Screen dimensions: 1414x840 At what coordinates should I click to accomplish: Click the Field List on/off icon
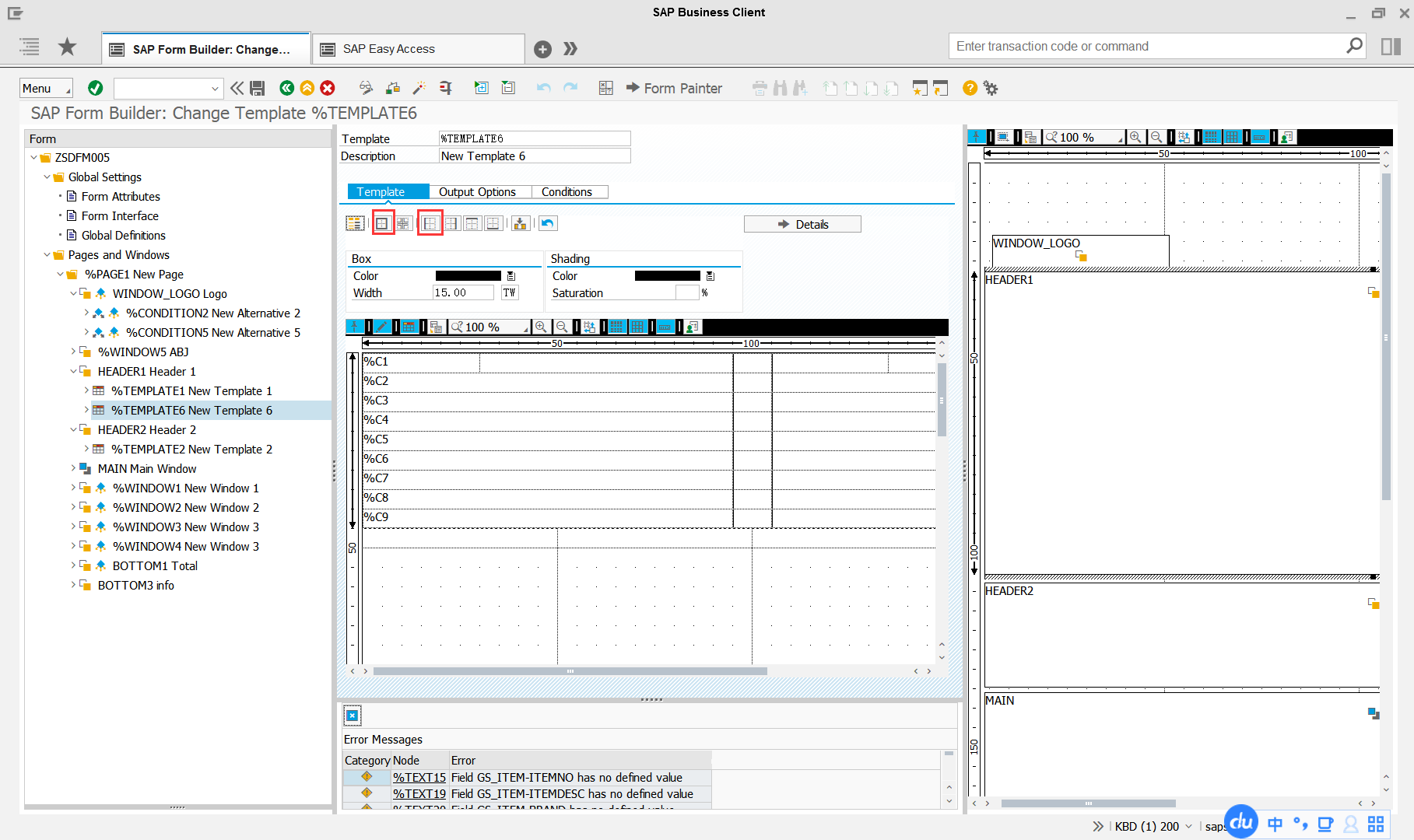point(606,88)
